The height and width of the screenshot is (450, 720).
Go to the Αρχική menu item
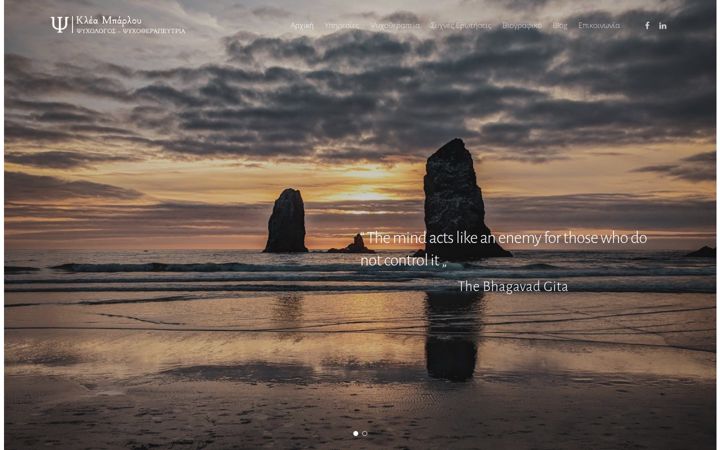point(302,26)
